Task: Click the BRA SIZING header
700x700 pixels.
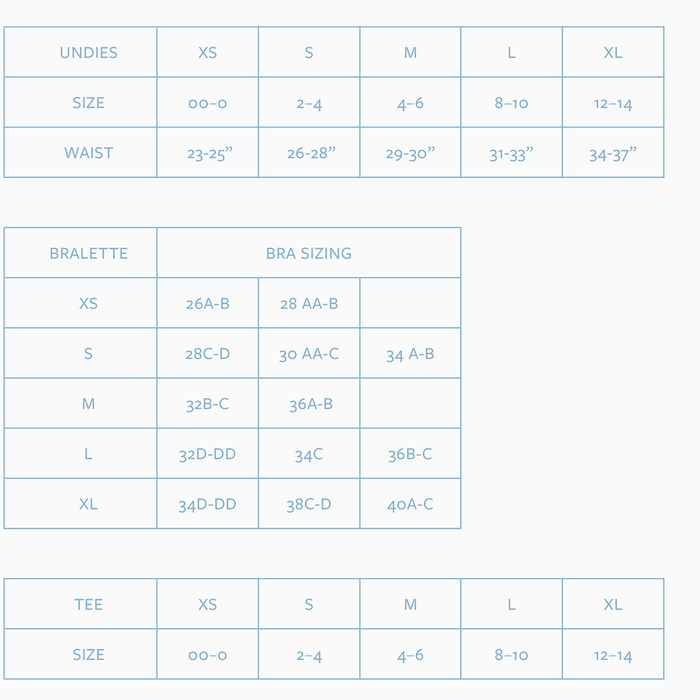Action: tap(308, 254)
